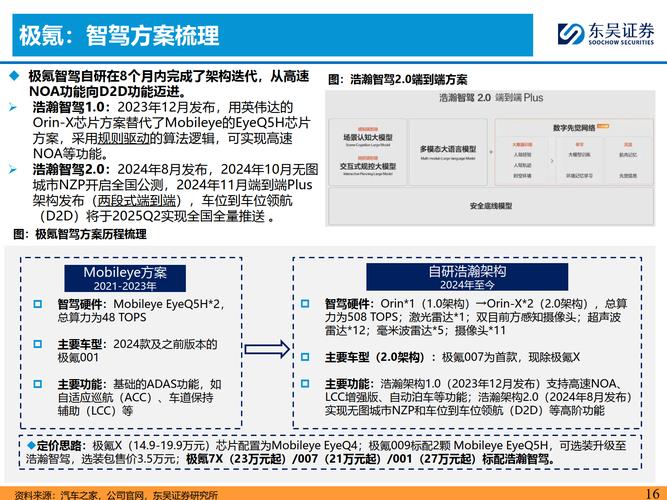Click the bold label 定价思路

pos(59,446)
